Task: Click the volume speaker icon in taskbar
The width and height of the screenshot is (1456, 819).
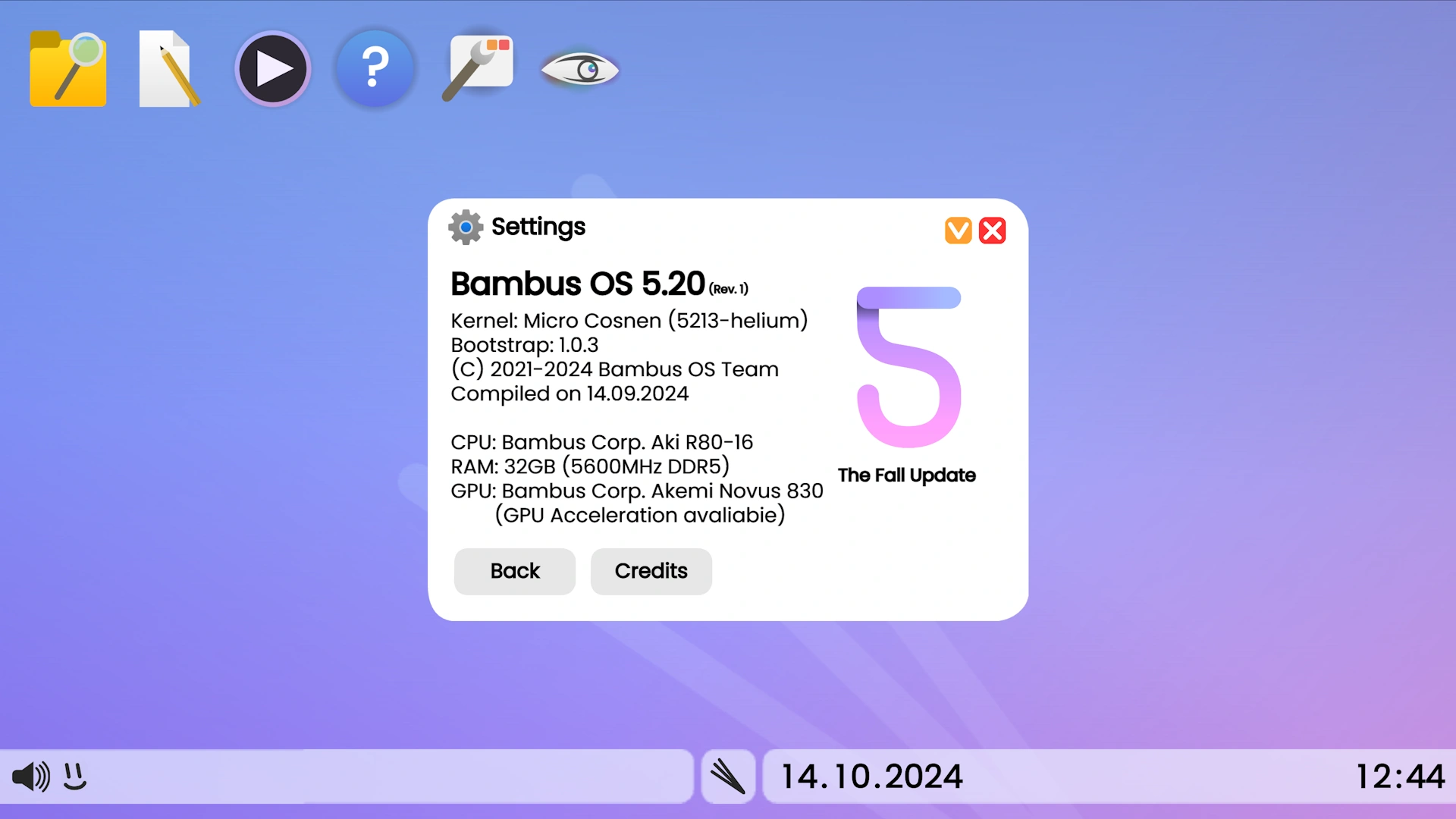Action: [31, 777]
